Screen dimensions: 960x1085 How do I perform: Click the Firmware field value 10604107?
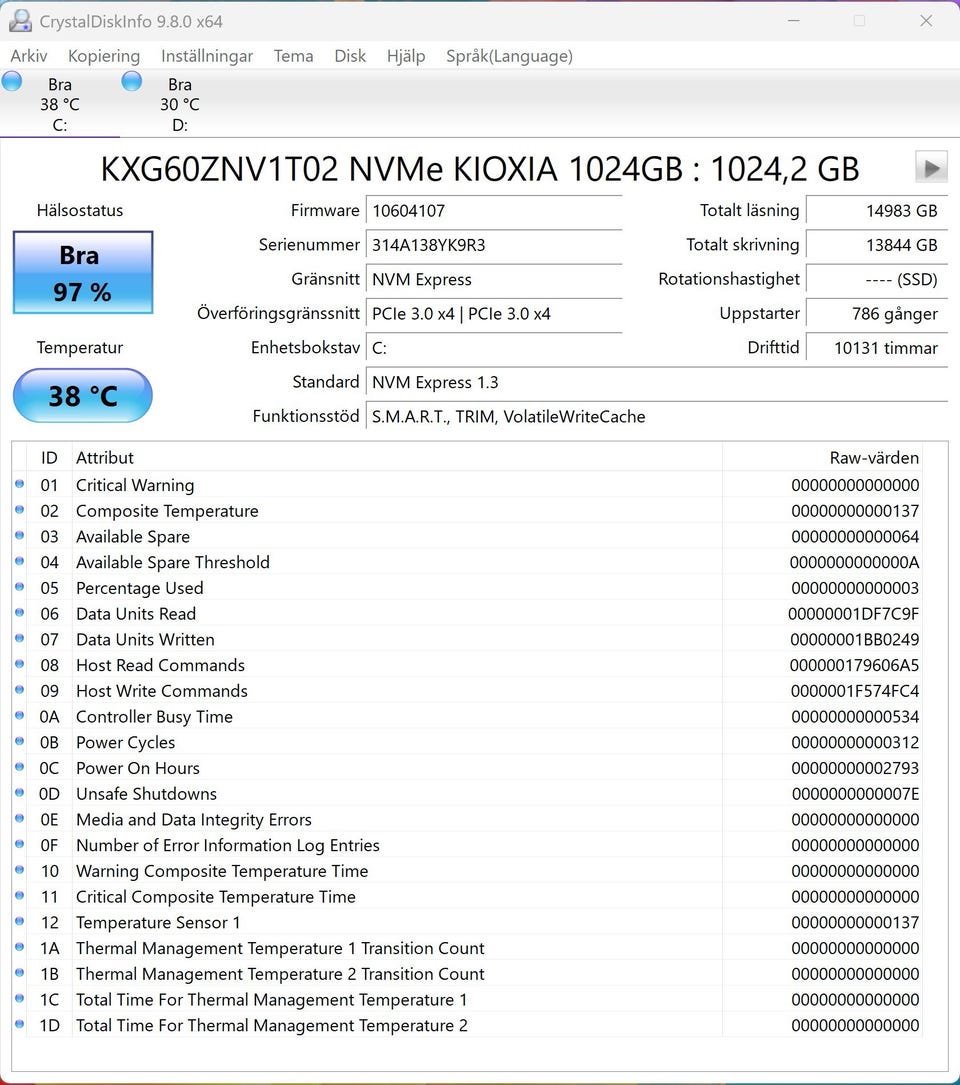tap(493, 211)
